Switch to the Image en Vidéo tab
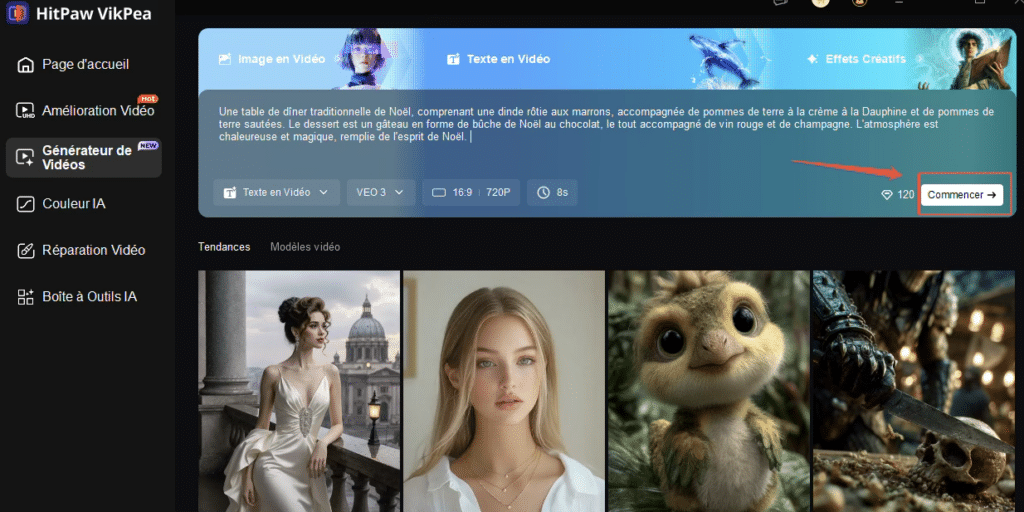 271,59
